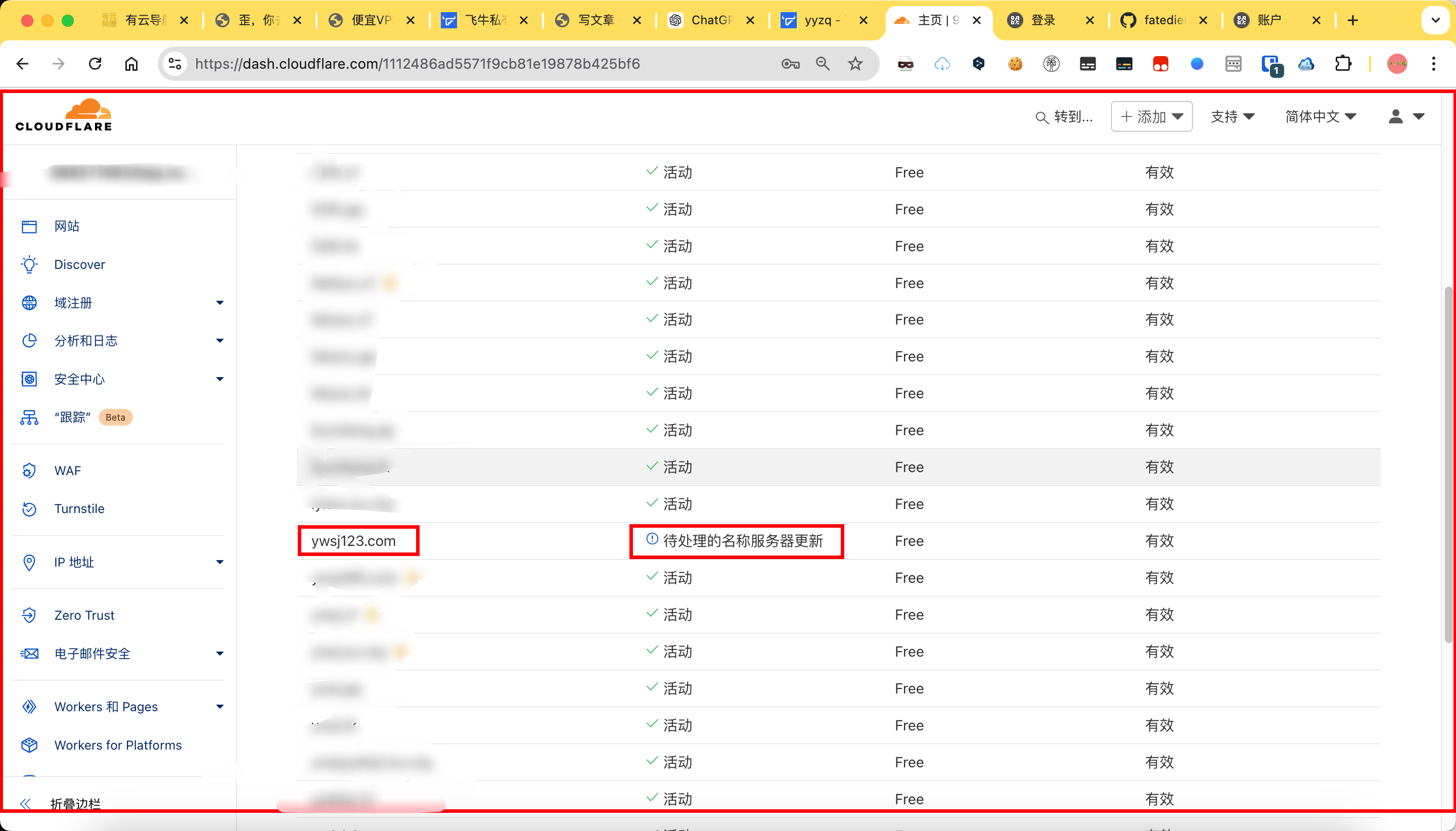Screen dimensions: 1456x831
Task: Open the ywsj123.com domain link
Action: click(353, 541)
